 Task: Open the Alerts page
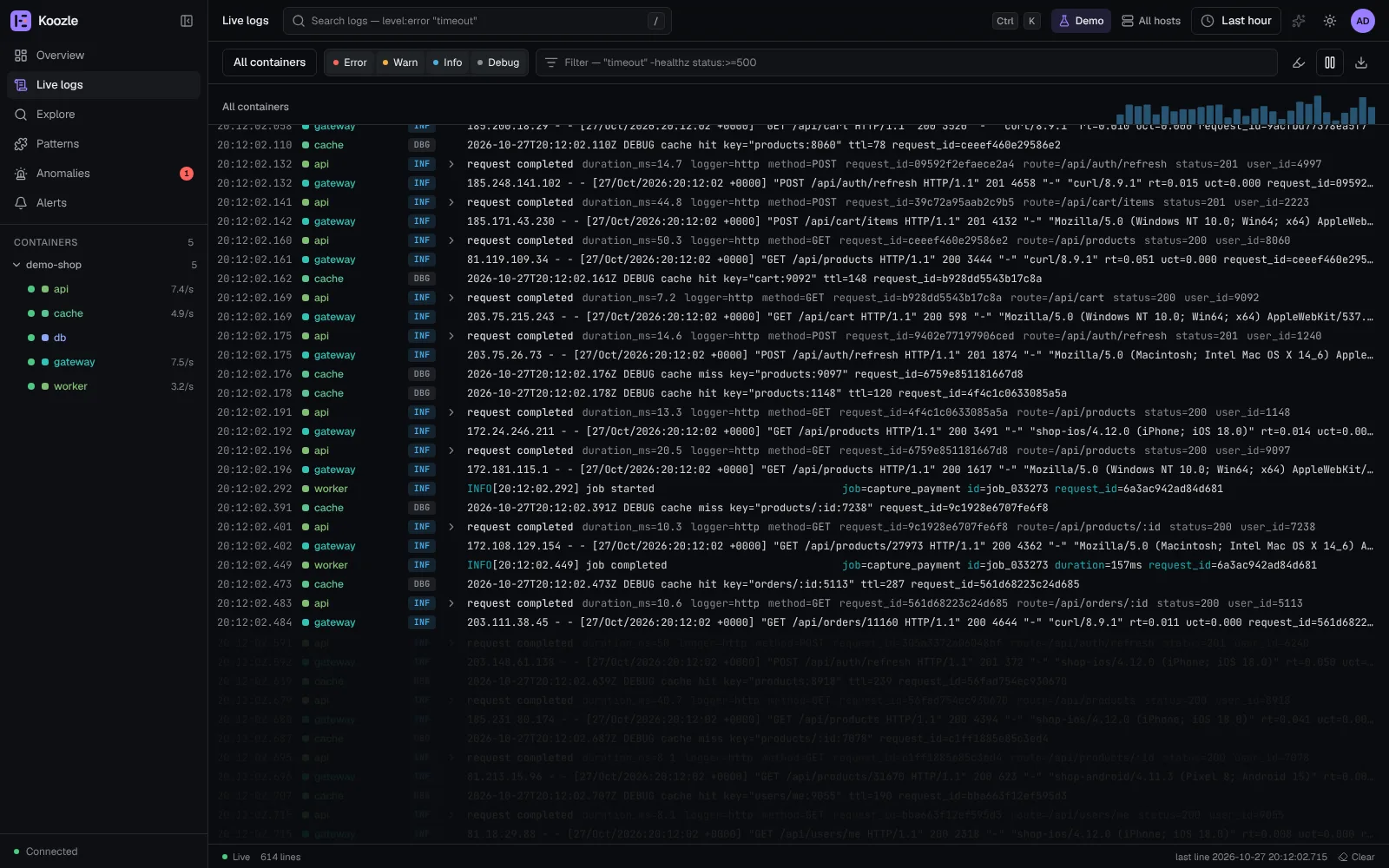click(x=103, y=203)
